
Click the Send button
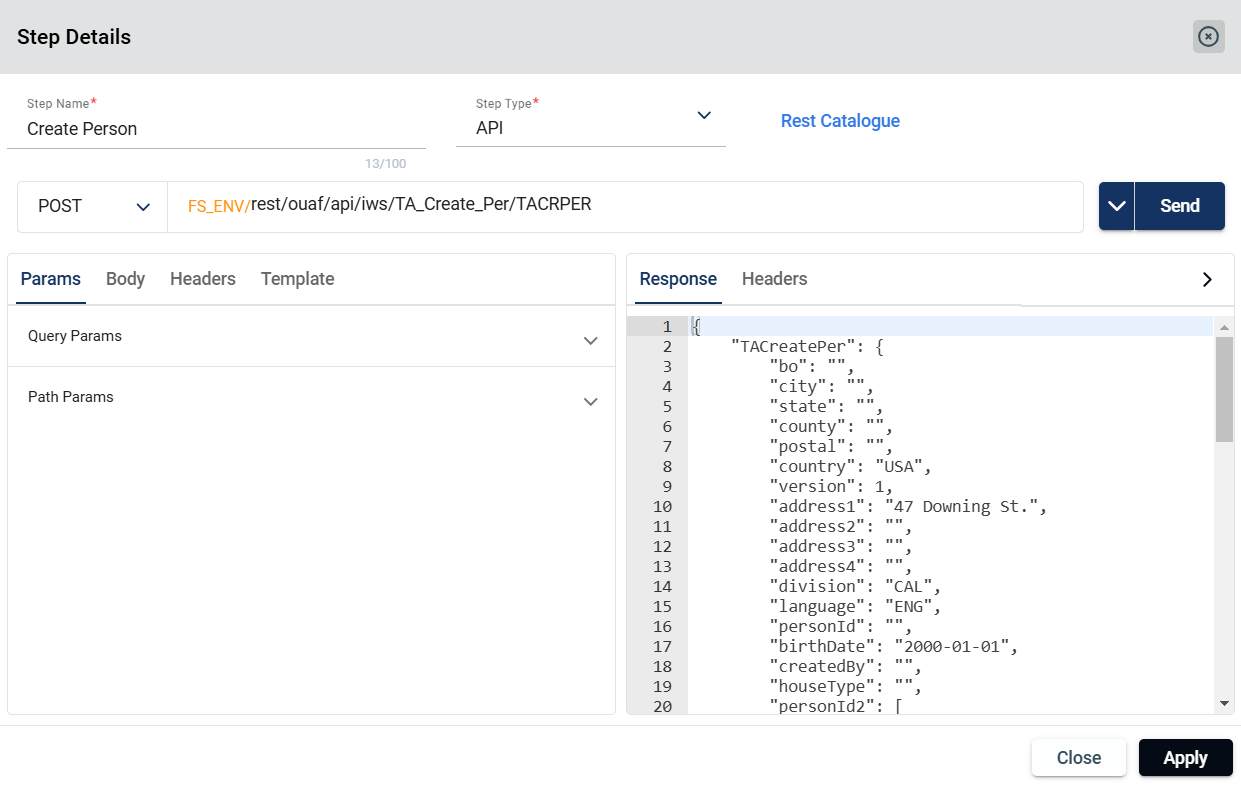pos(1179,206)
